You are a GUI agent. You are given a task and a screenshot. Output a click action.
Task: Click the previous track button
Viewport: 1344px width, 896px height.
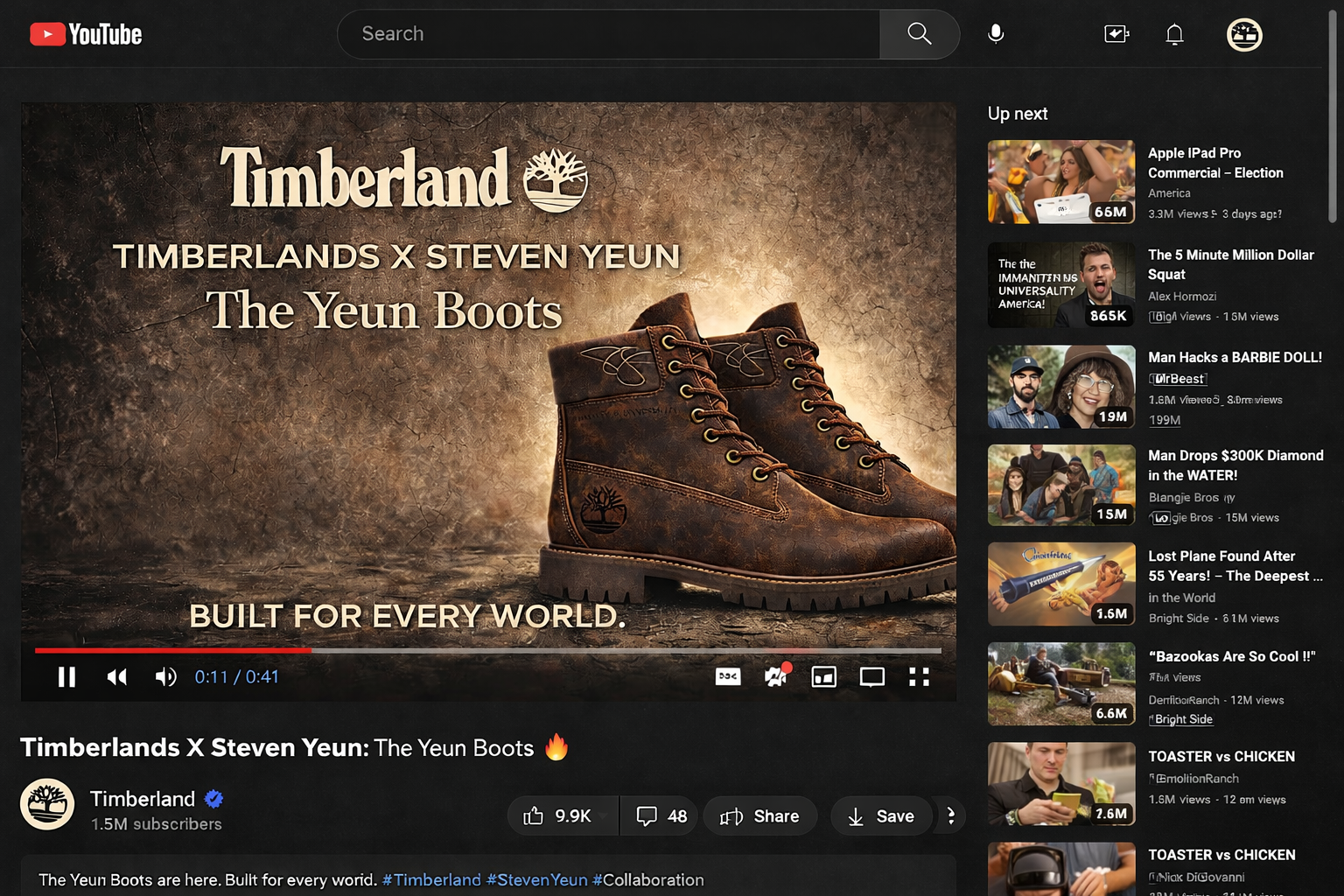[116, 676]
